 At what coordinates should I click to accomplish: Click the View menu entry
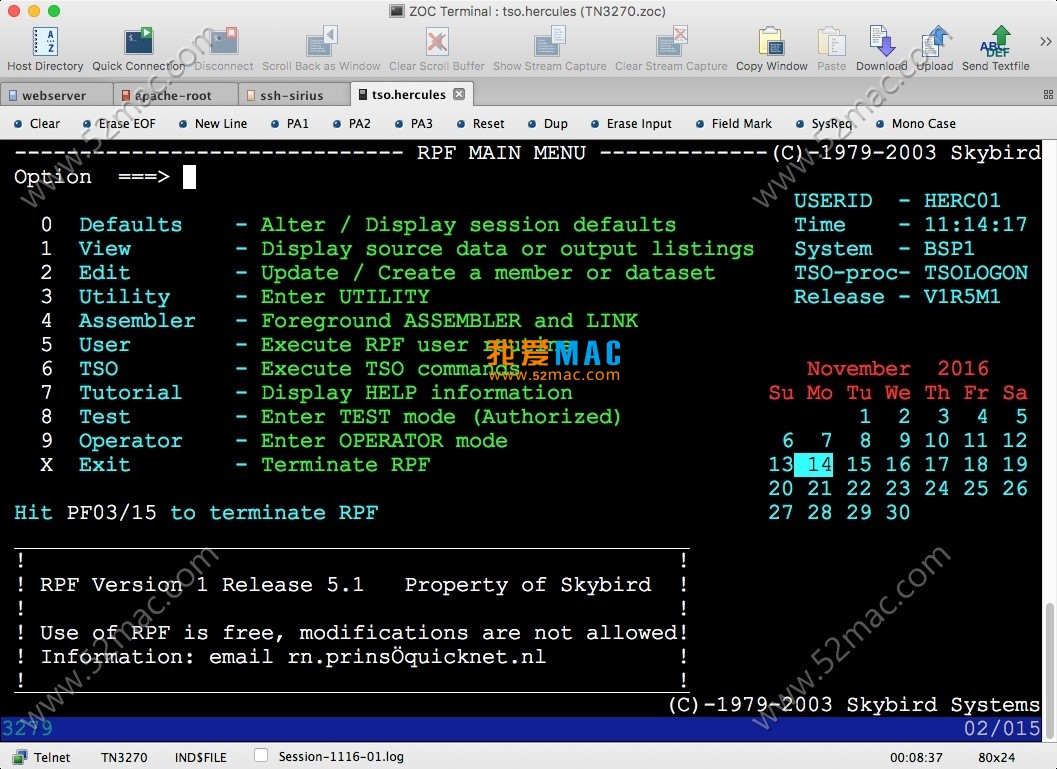(x=104, y=249)
